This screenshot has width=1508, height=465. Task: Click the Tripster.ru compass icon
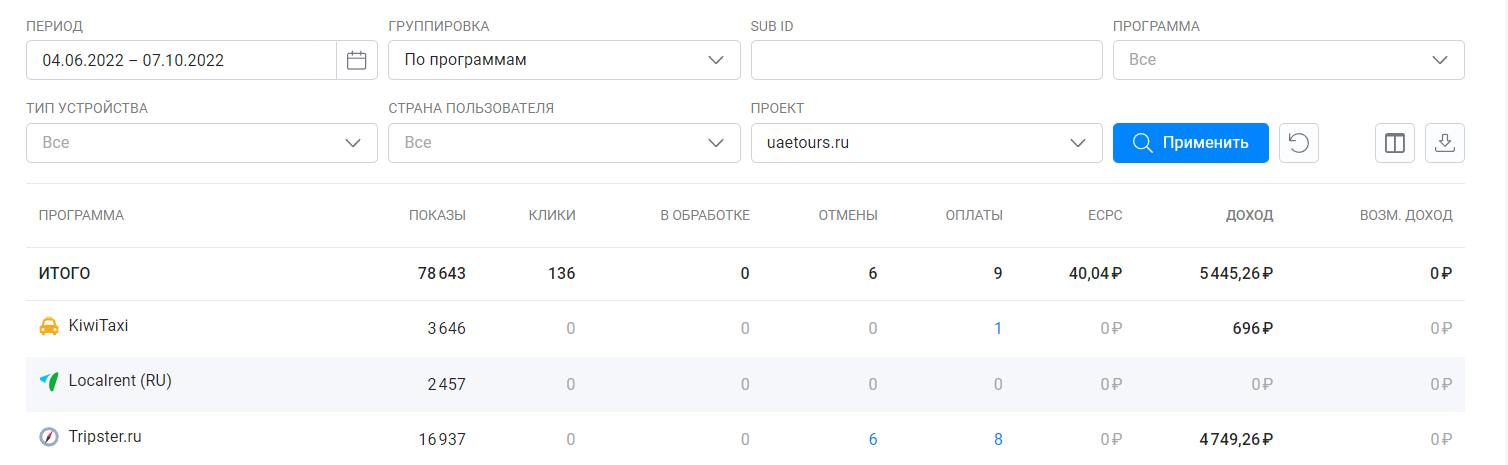coord(48,437)
